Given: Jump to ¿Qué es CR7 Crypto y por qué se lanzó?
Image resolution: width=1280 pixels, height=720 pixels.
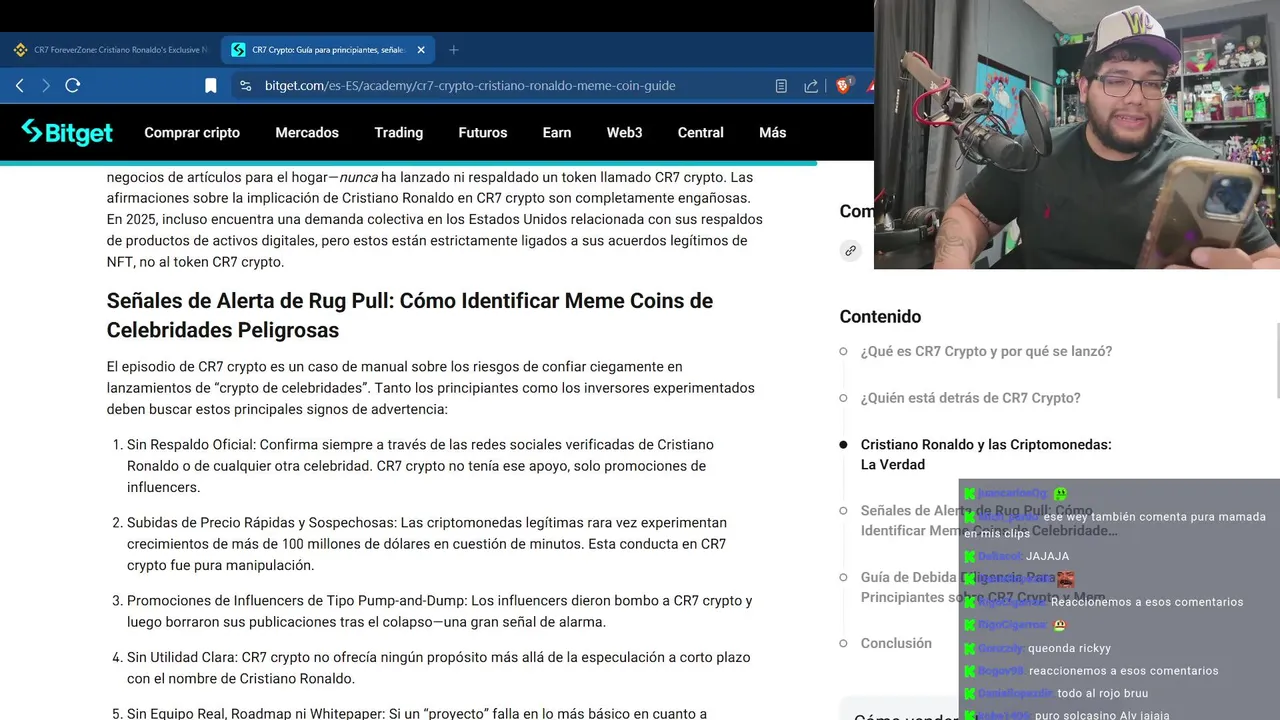Looking at the screenshot, I should coord(986,351).
